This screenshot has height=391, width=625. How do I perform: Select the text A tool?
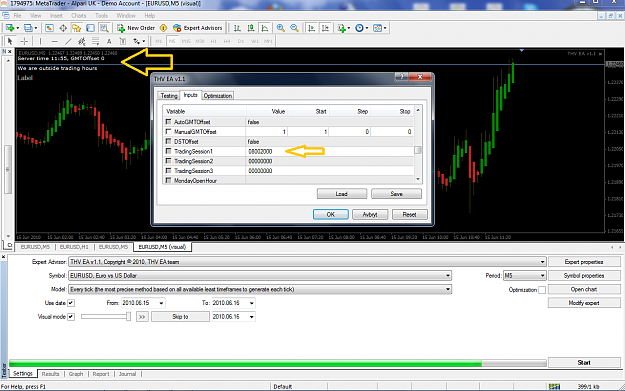(109, 41)
